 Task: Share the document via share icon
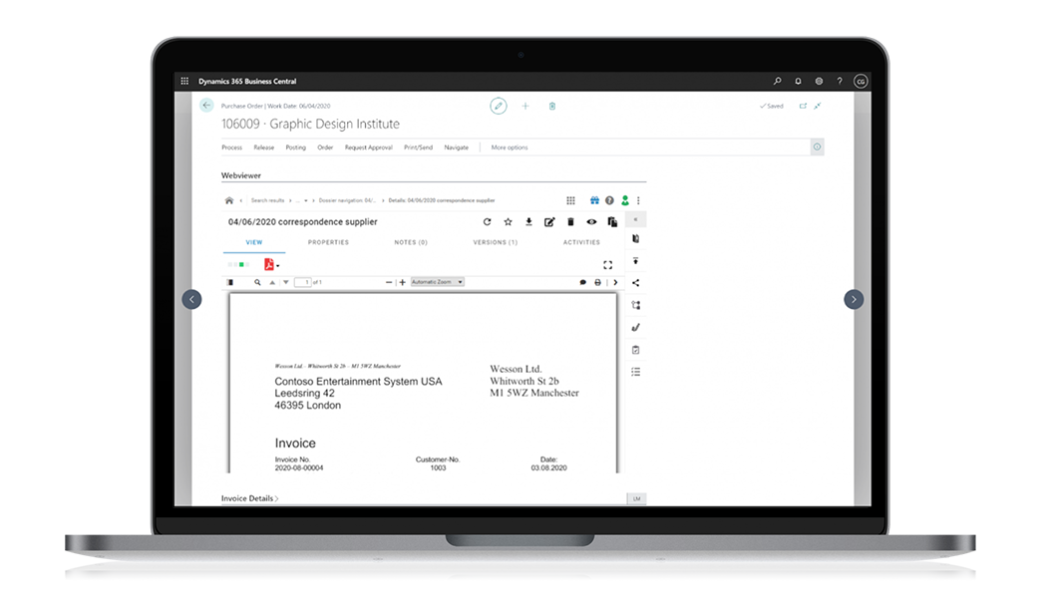coord(635,283)
